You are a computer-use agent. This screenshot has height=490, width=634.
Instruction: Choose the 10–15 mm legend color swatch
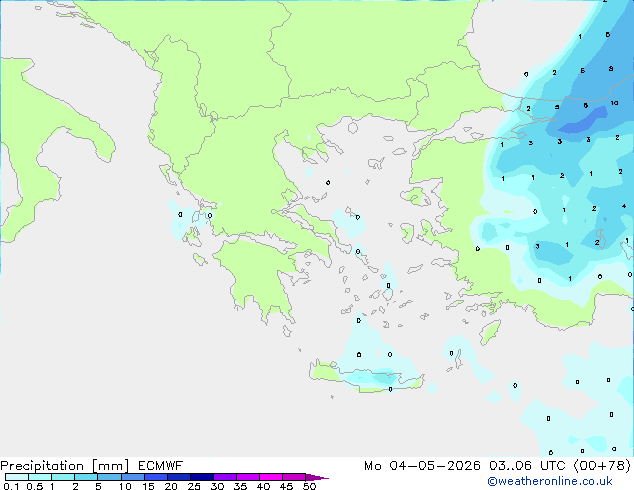pyautogui.click(x=132, y=477)
